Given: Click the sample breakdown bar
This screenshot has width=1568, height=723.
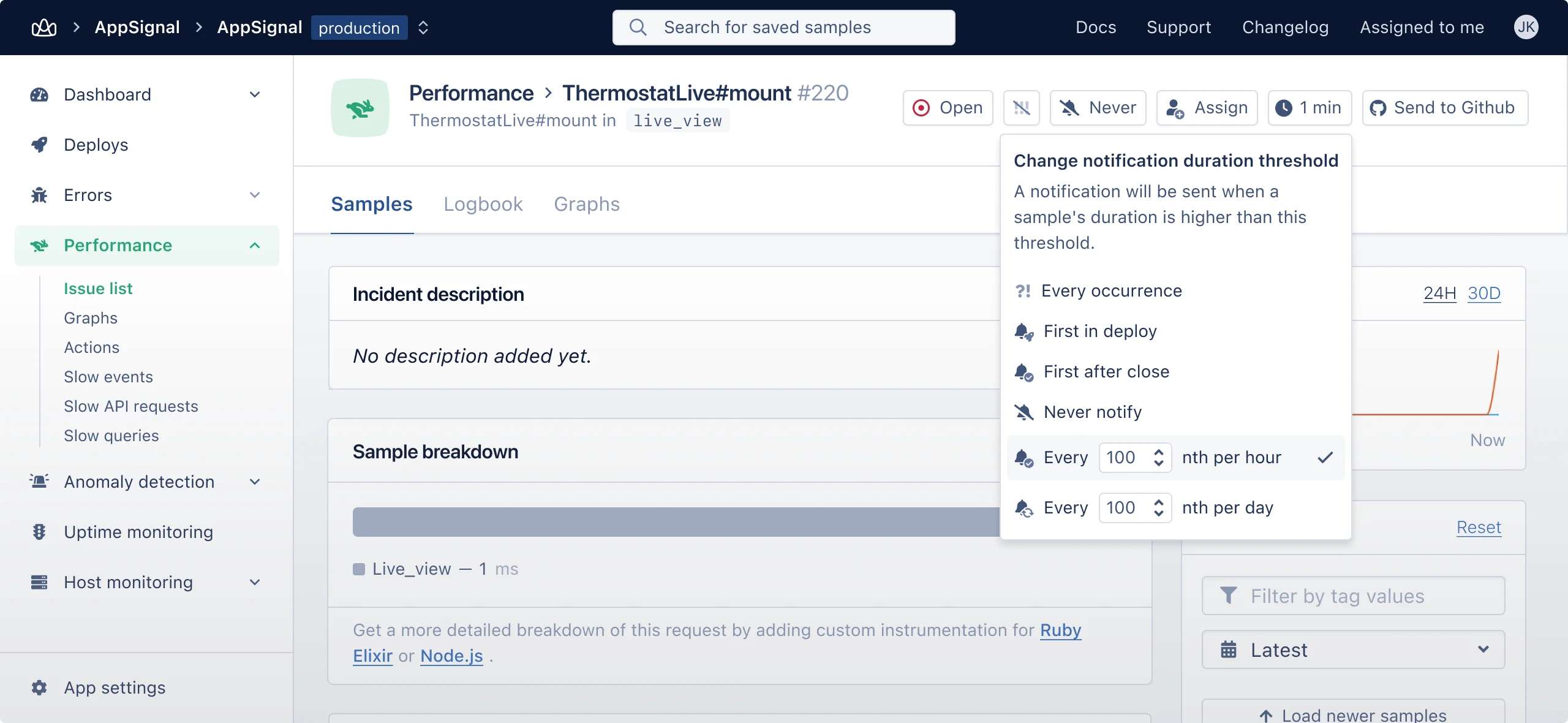Looking at the screenshot, I should tap(676, 522).
